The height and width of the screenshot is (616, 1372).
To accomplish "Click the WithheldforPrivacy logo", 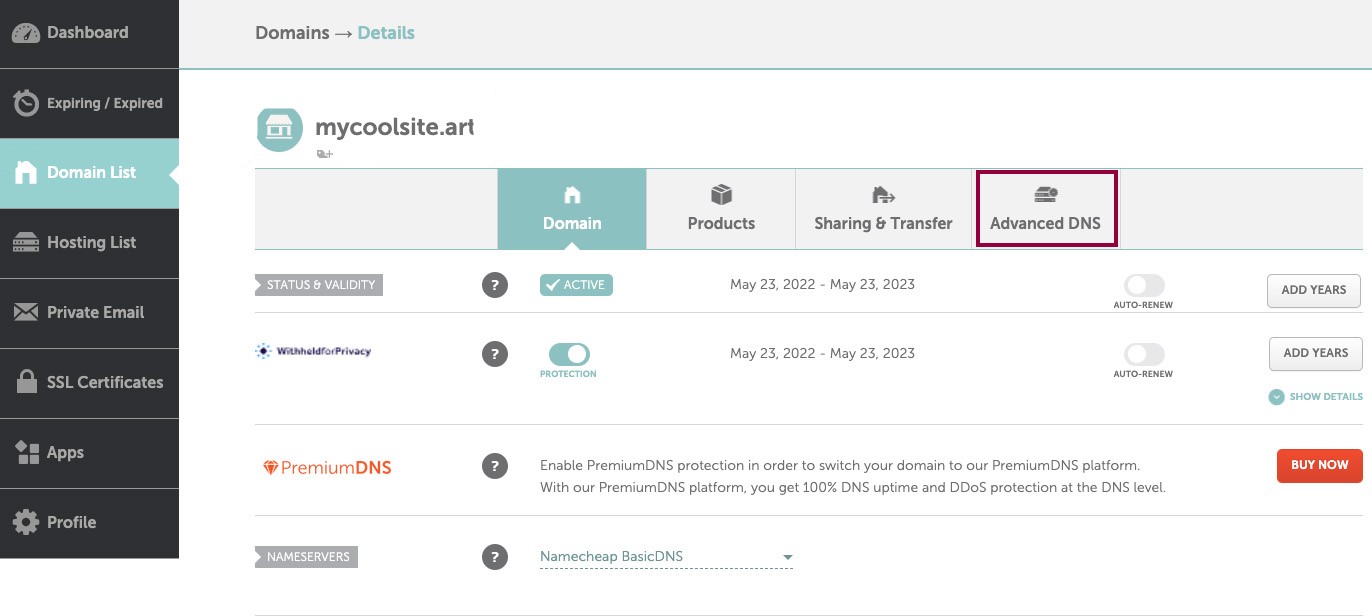I will point(313,351).
